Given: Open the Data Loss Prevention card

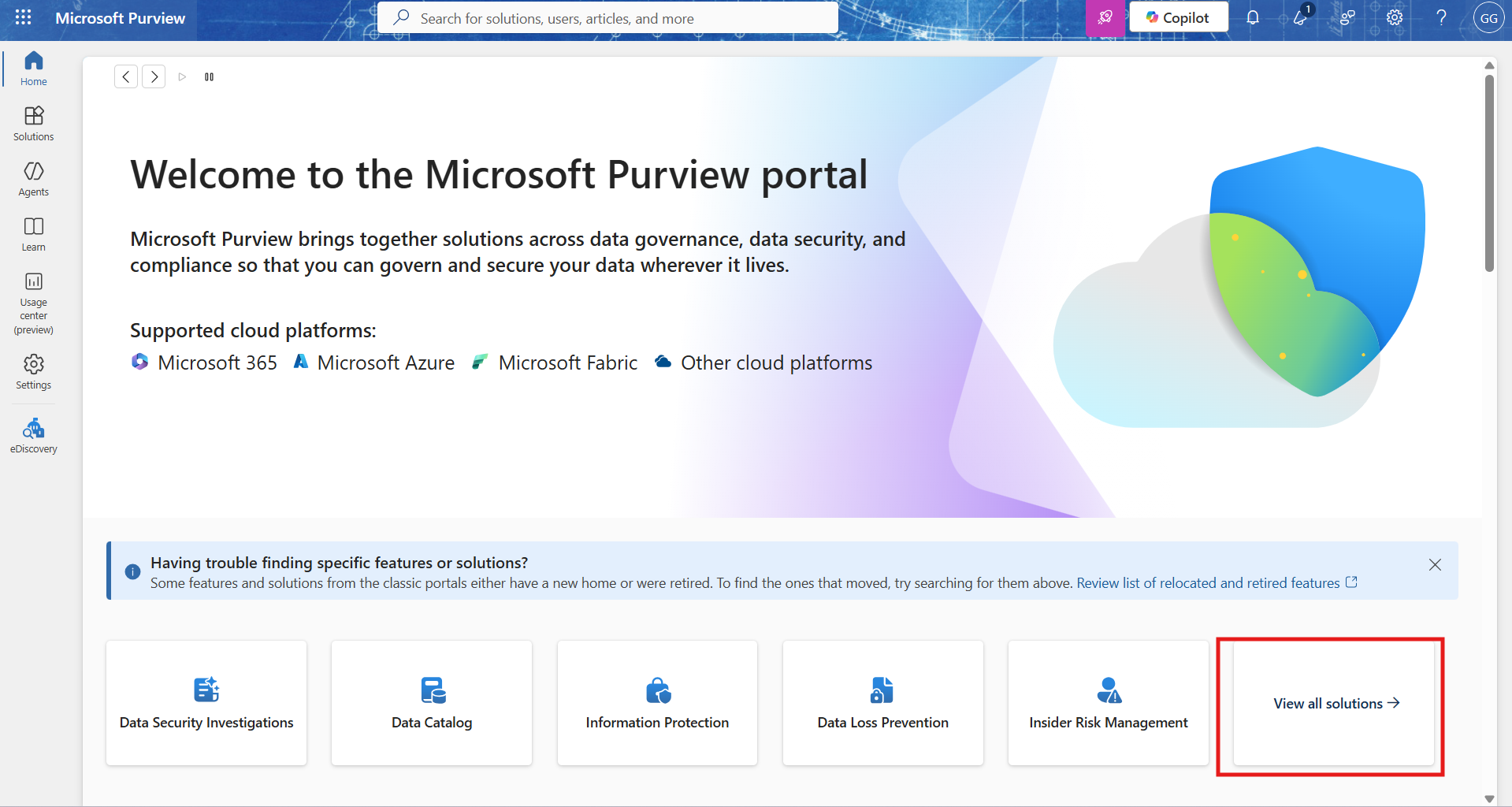Looking at the screenshot, I should [x=882, y=702].
